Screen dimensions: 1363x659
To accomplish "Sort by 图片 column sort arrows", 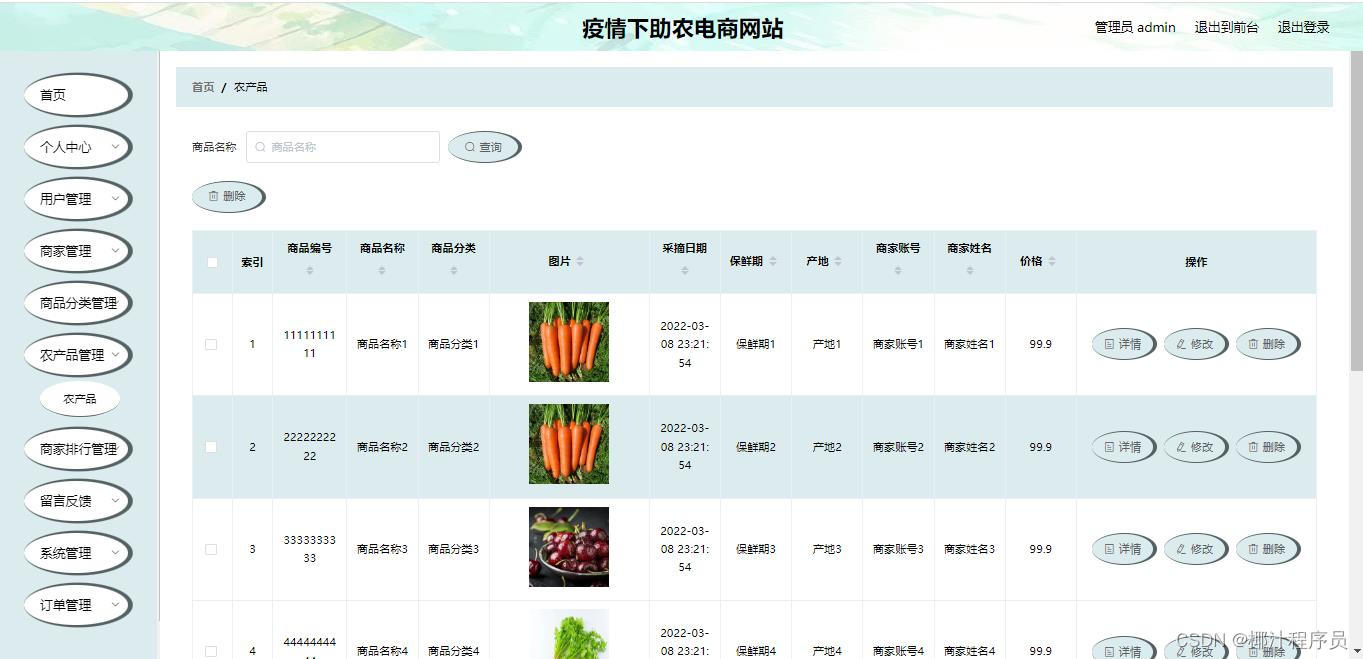I will [580, 261].
